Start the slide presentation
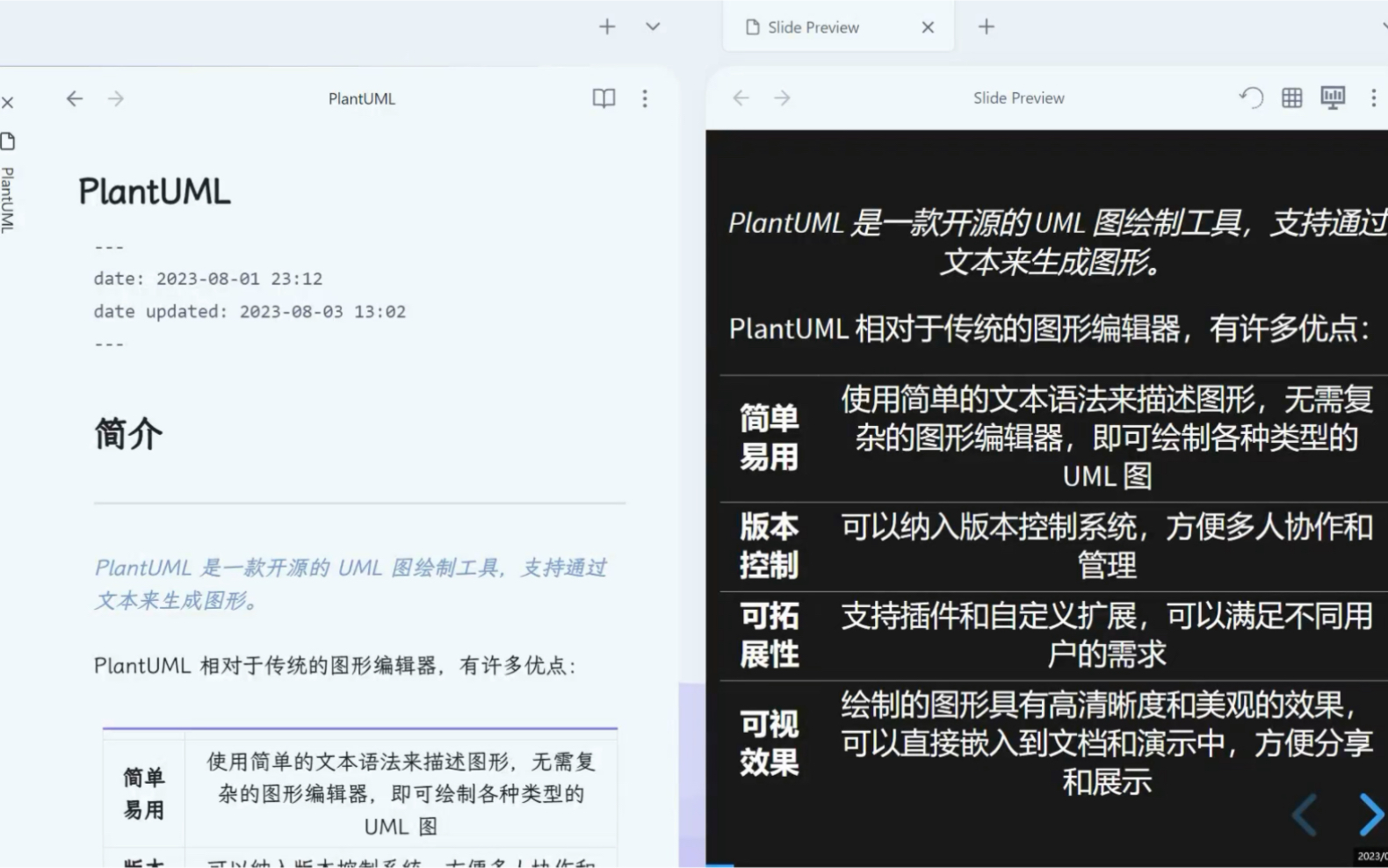The height and width of the screenshot is (868, 1388). 1333,98
